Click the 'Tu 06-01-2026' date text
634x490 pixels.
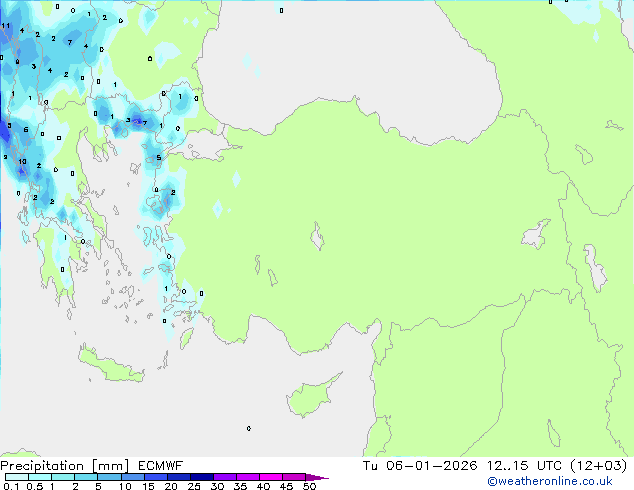(420, 466)
